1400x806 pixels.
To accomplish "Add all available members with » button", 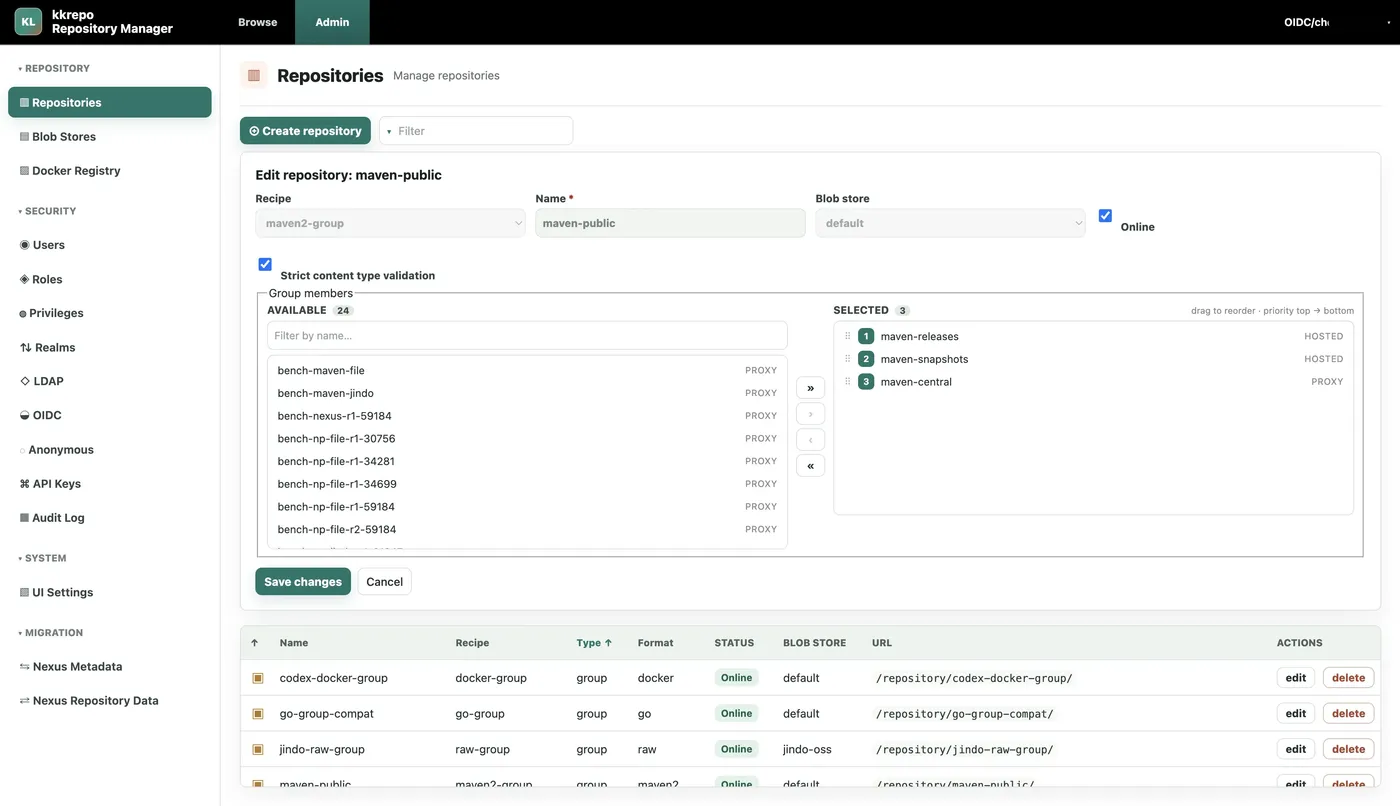I will [810, 388].
